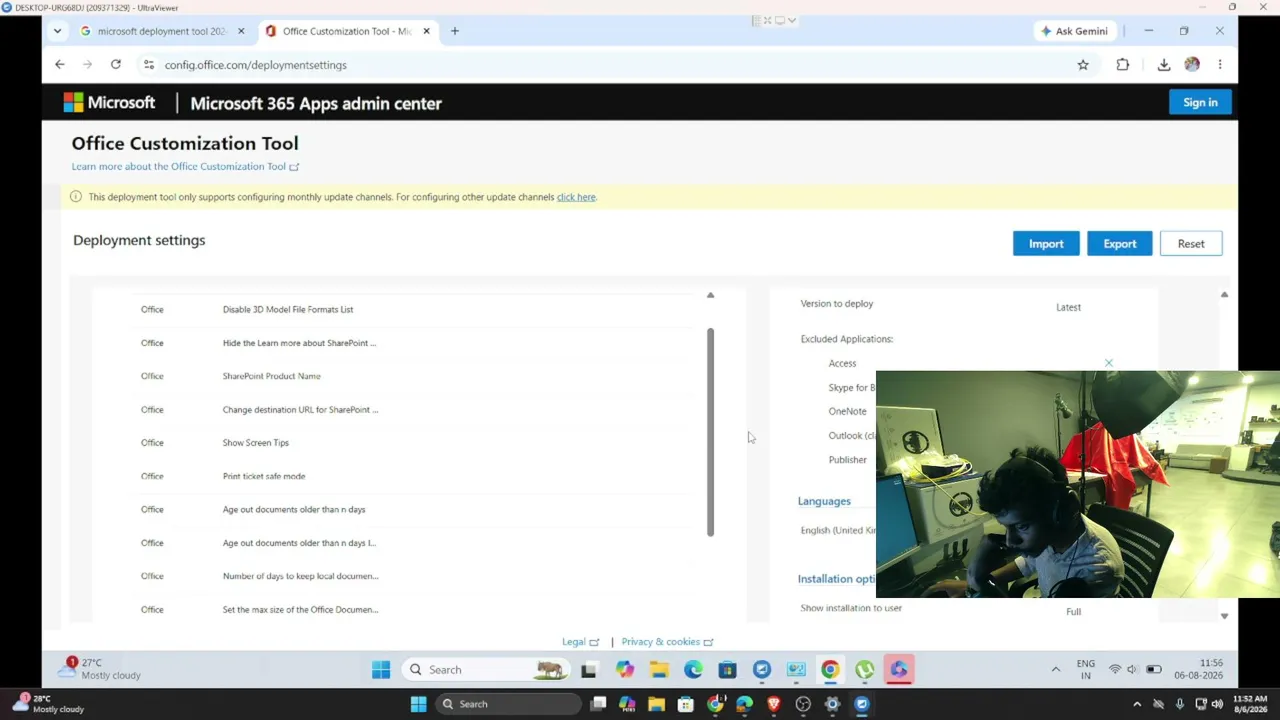Open Task View on remote taskbar
This screenshot has width=1280, height=720.
[x=589, y=670]
